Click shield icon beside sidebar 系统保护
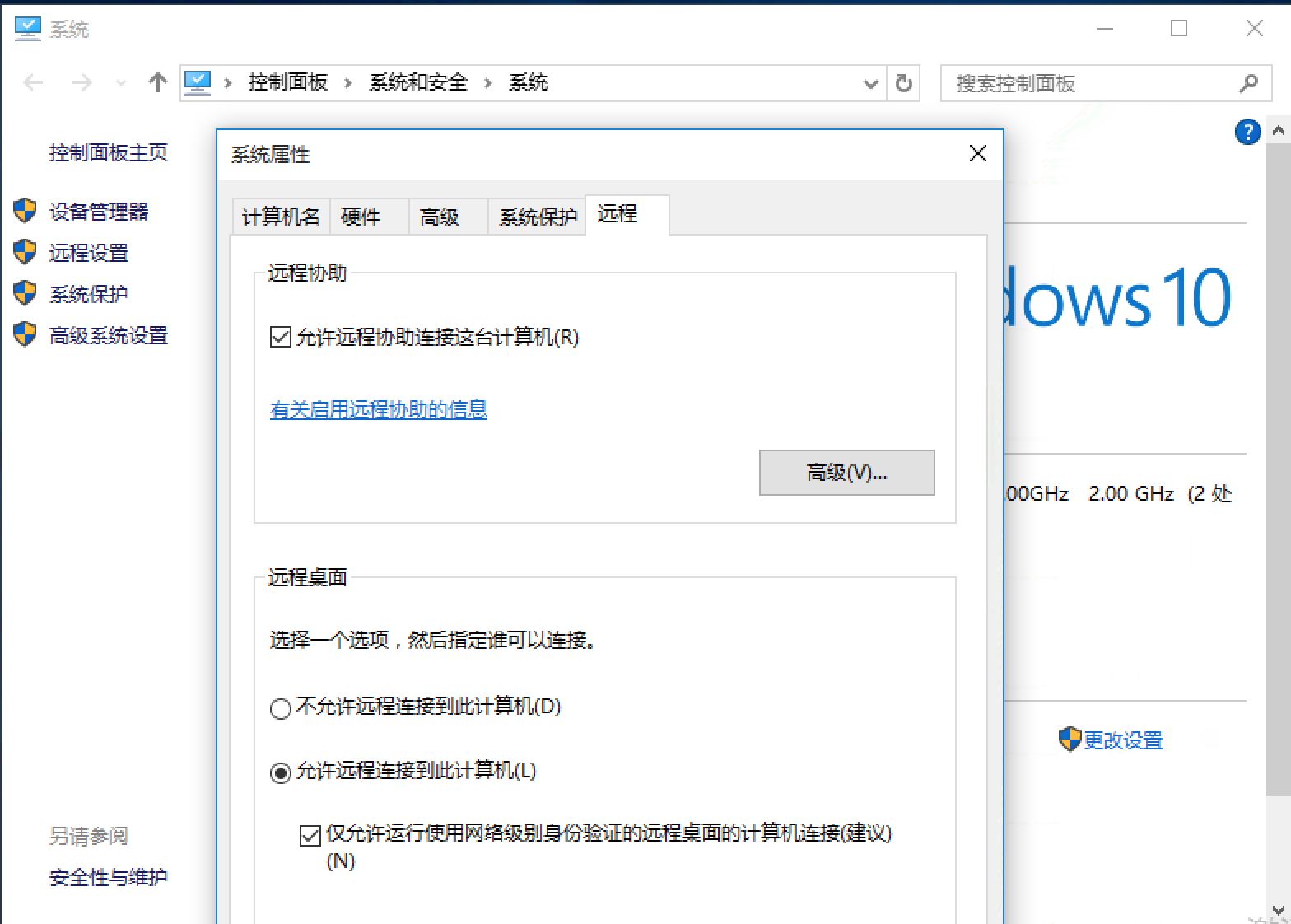 click(x=26, y=293)
